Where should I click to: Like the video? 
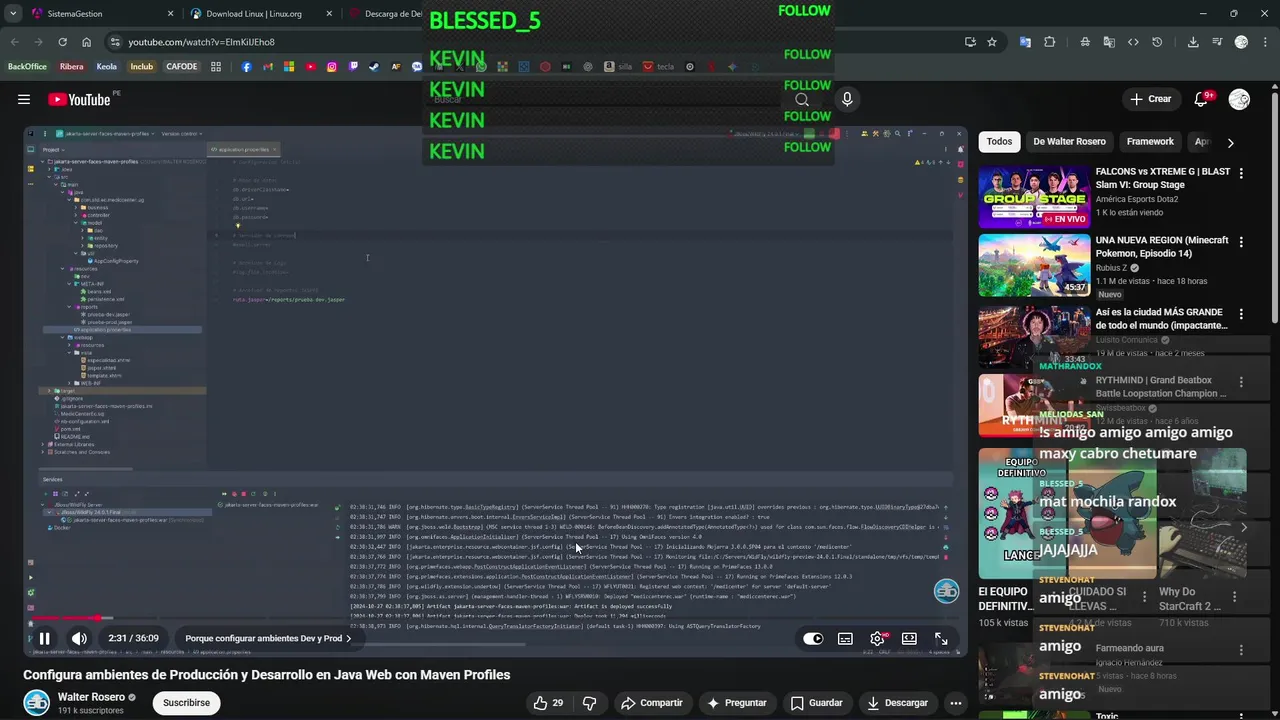547,703
